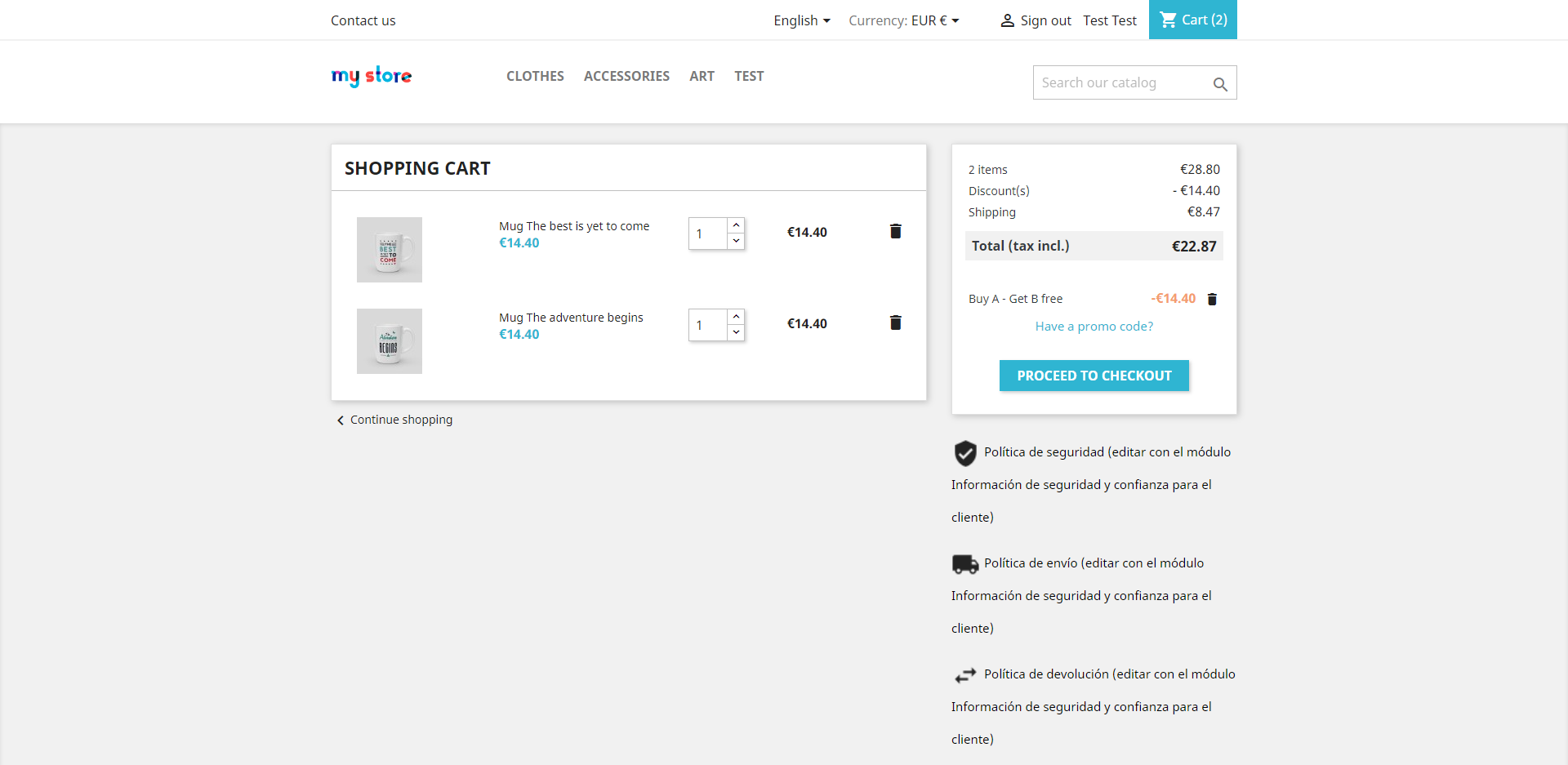Click the Have a promo code link

[1094, 327]
